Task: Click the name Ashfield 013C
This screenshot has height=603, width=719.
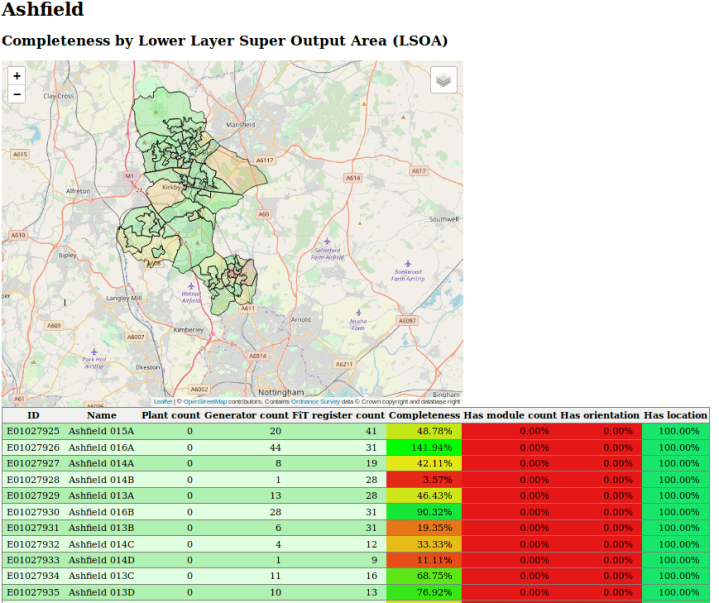Action: tap(101, 576)
